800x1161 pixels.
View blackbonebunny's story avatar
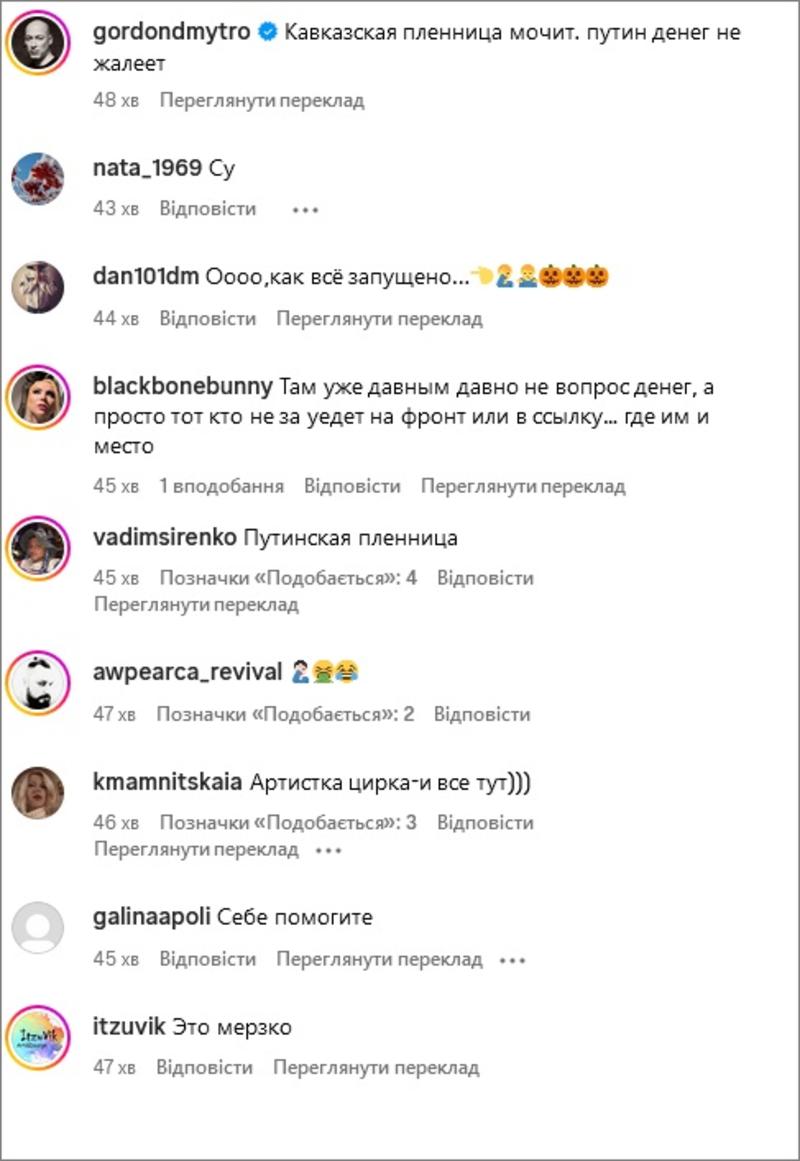(x=38, y=397)
